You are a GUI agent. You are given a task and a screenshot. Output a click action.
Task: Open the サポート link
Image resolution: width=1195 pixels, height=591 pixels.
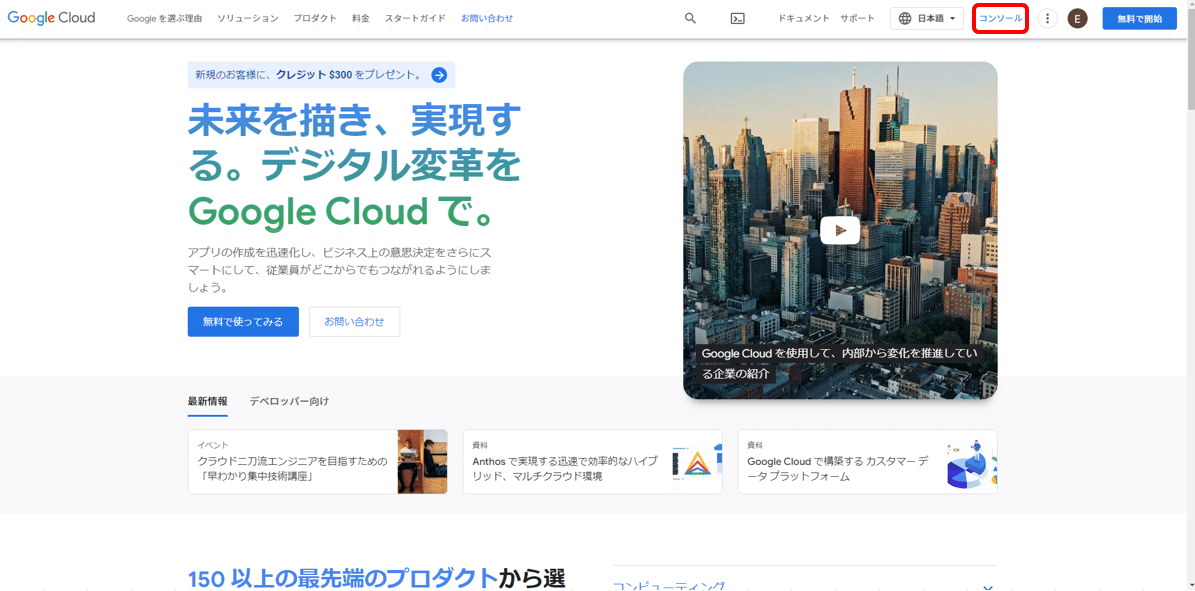pyautogui.click(x=858, y=18)
